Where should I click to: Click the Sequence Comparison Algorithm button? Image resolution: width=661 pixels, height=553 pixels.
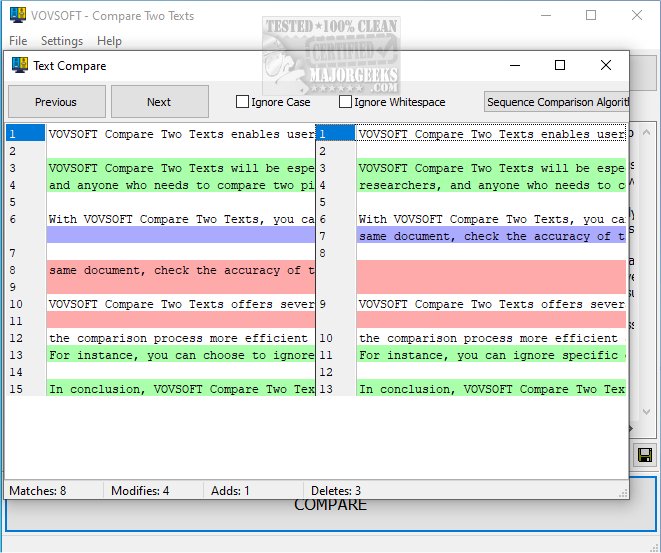(556, 102)
